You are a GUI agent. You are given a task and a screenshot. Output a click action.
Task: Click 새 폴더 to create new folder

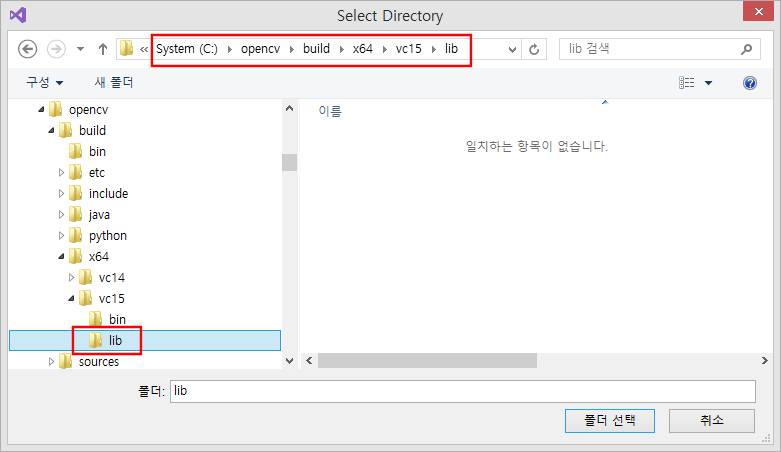pyautogui.click(x=114, y=83)
